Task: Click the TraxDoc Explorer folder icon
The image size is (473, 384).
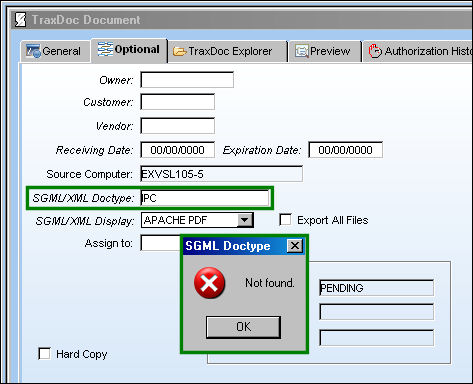Action: coord(179,51)
